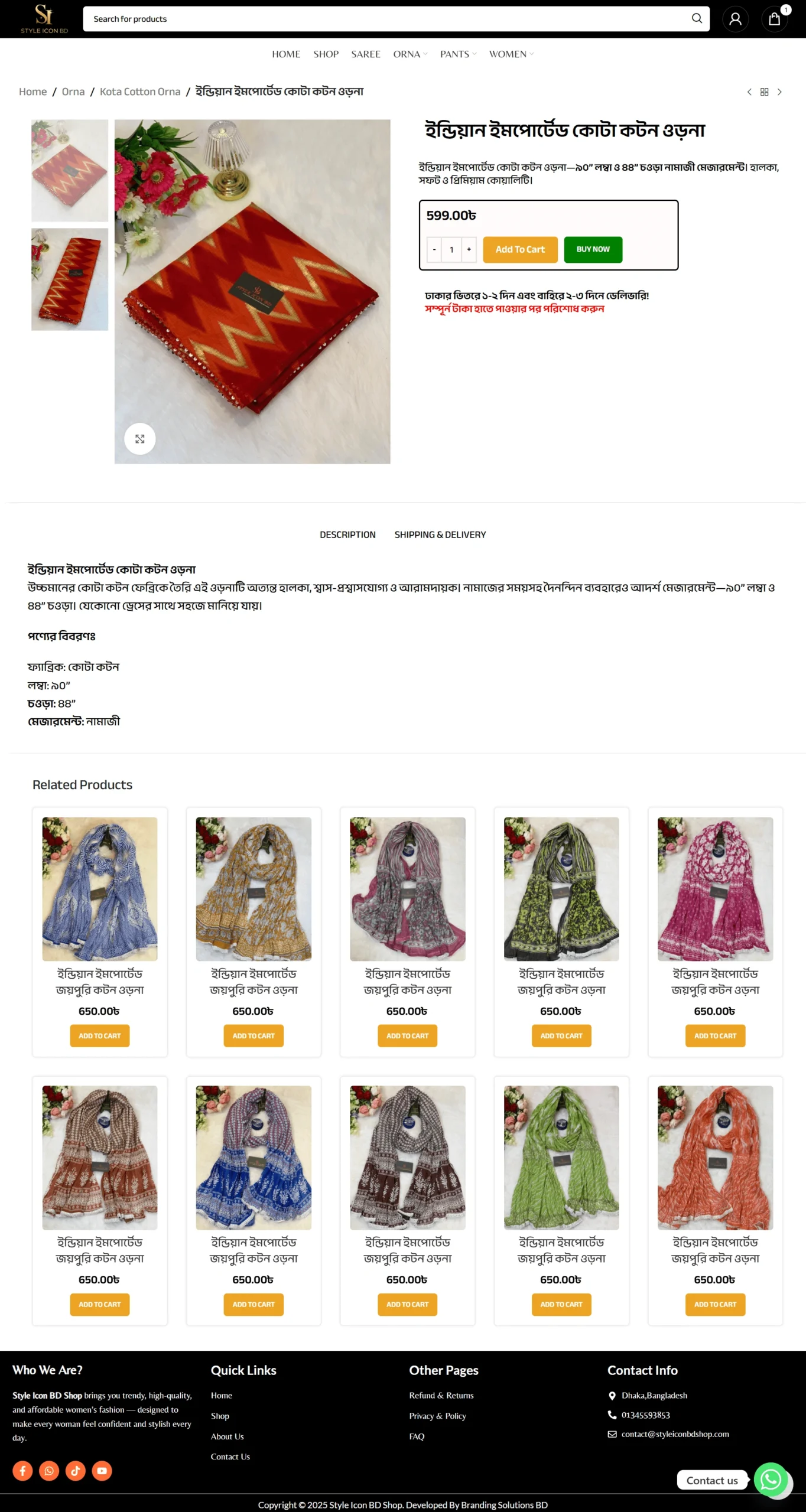The height and width of the screenshot is (1512, 806).
Task: Switch to the SHIPPING & DELIVERY tab
Action: (440, 535)
